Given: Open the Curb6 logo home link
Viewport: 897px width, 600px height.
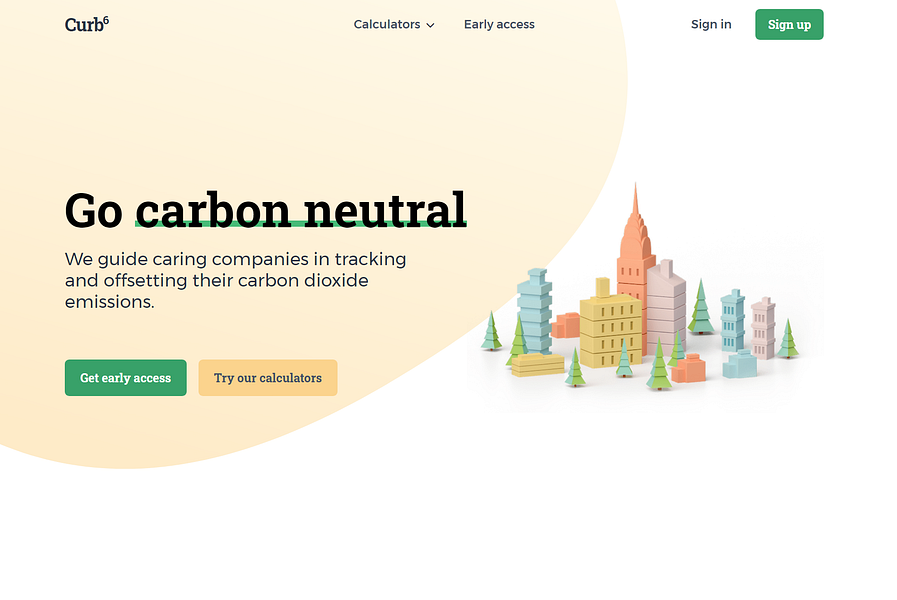Looking at the screenshot, I should tap(86, 25).
